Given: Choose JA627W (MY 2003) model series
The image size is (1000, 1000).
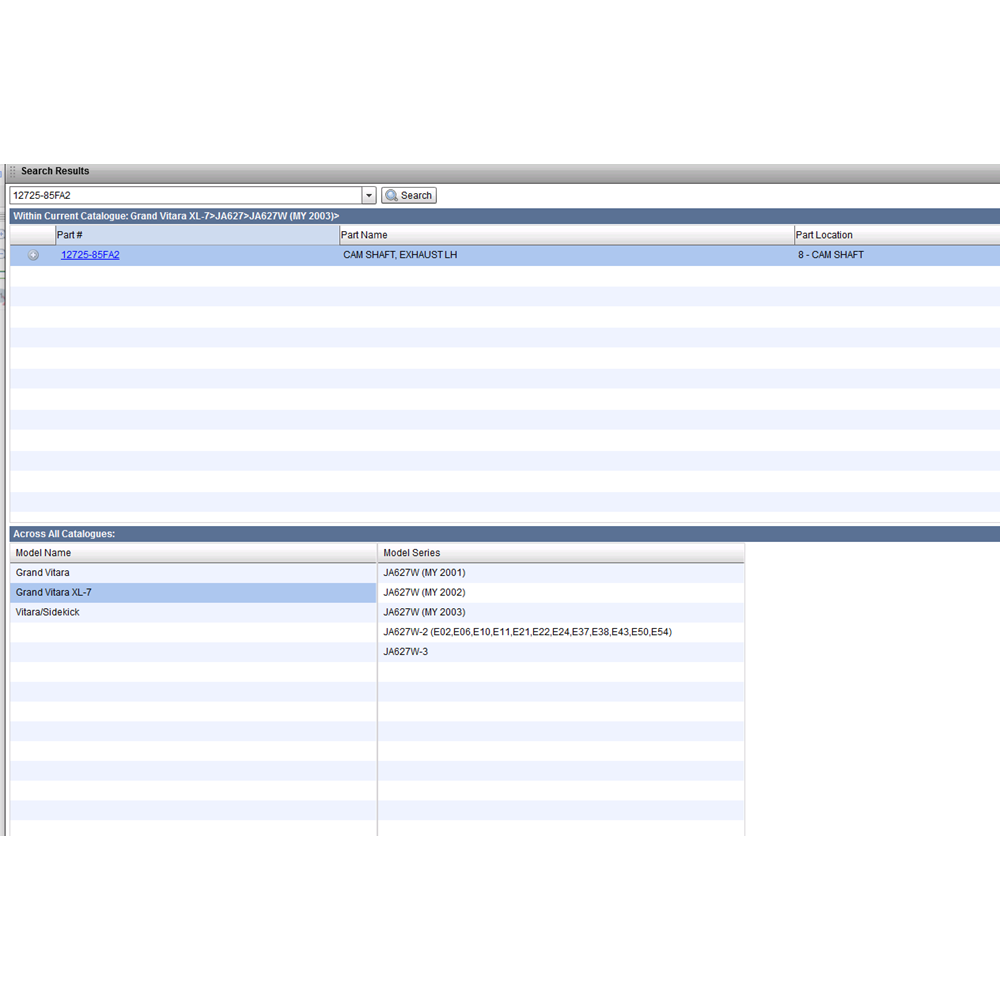Looking at the screenshot, I should pos(424,612).
